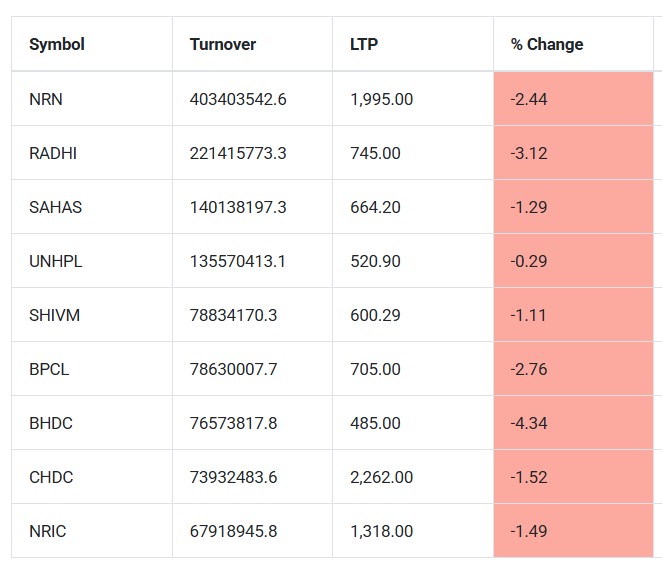This screenshot has width=662, height=571.
Task: Click the BPCL symbol
Action: coord(49,369)
